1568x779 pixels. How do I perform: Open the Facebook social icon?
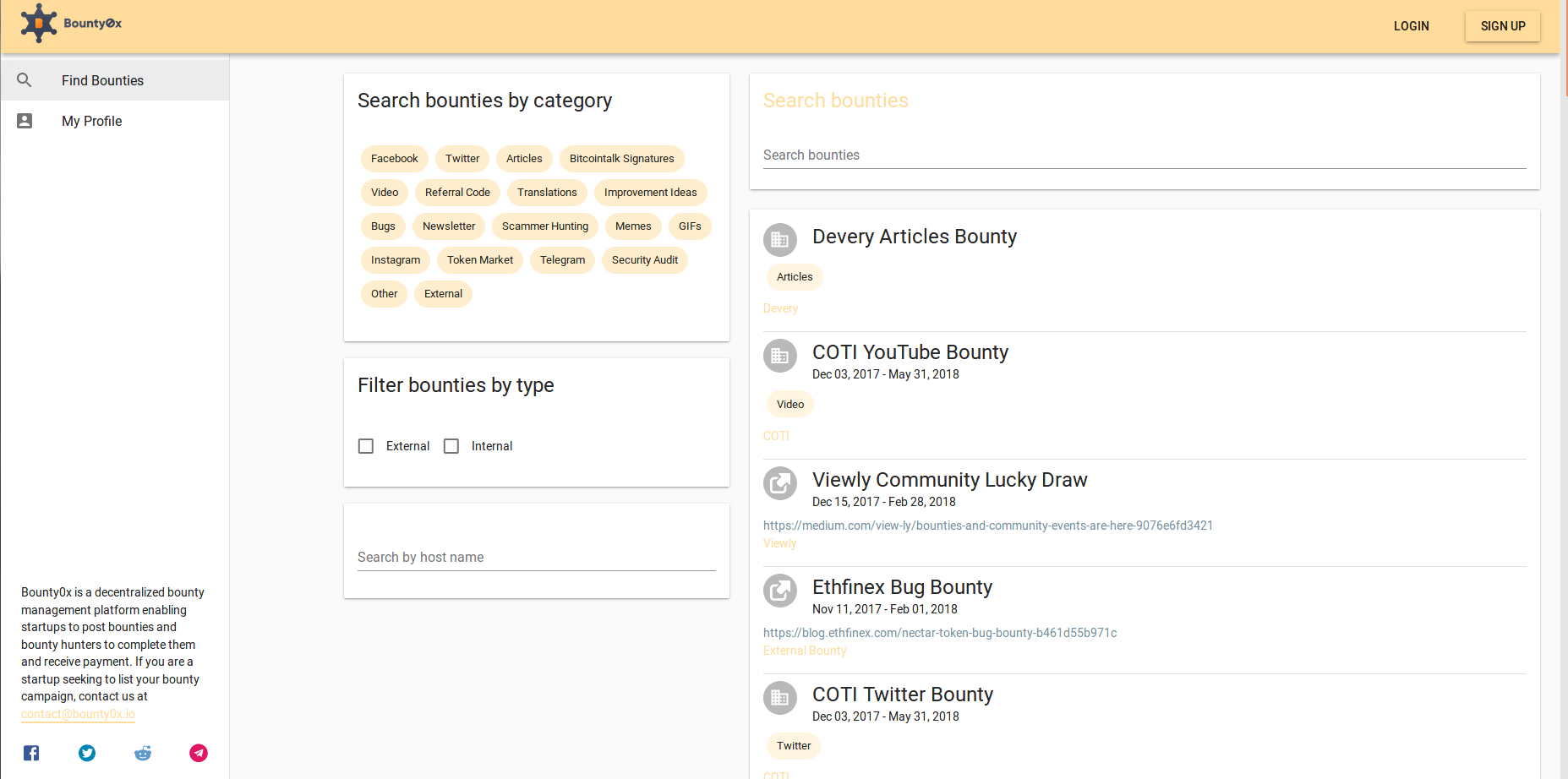pos(31,753)
